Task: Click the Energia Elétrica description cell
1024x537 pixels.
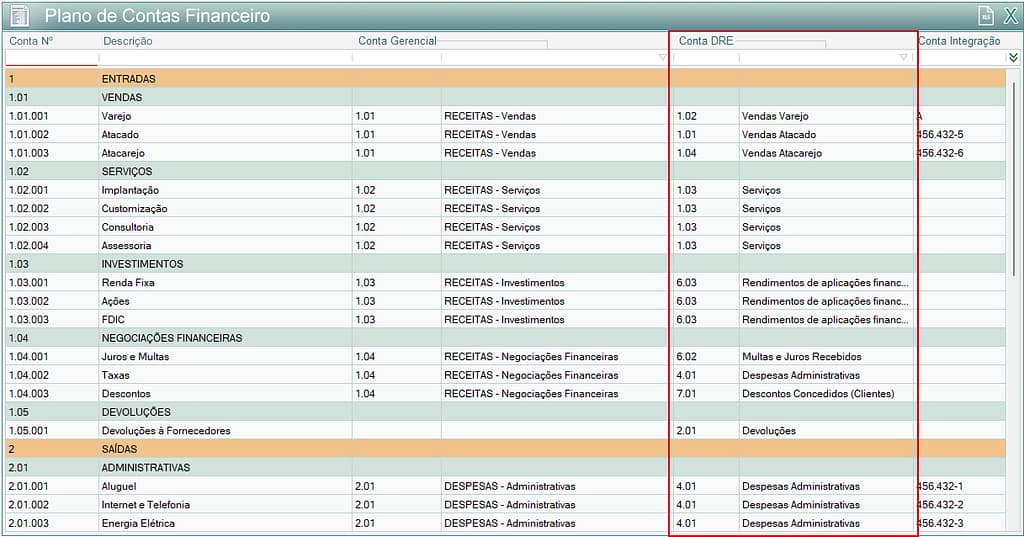Action: [225, 523]
